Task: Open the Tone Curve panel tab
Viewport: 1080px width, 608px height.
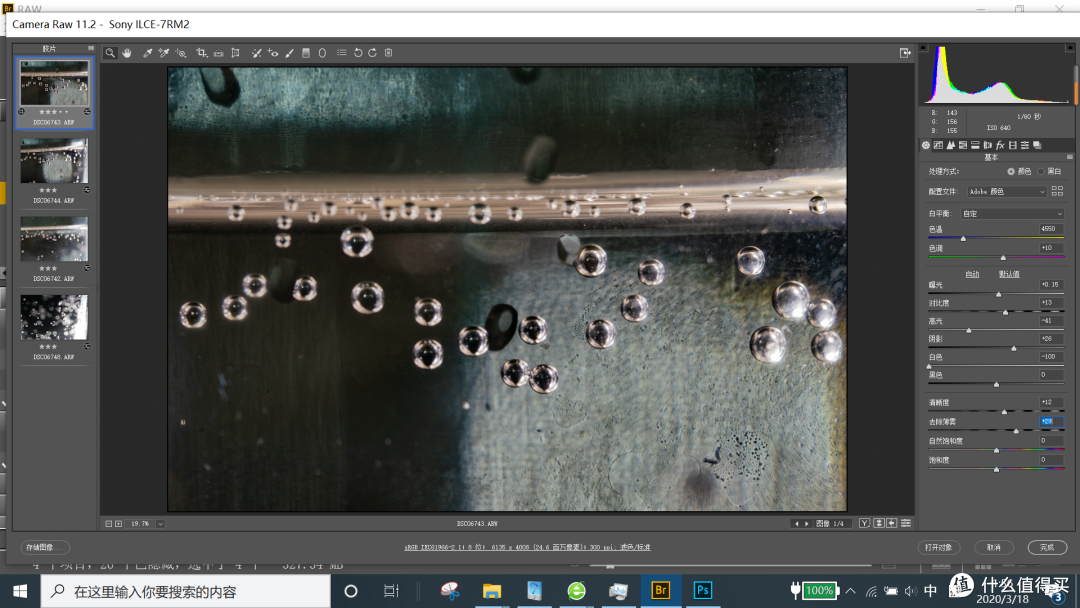Action: [938, 145]
